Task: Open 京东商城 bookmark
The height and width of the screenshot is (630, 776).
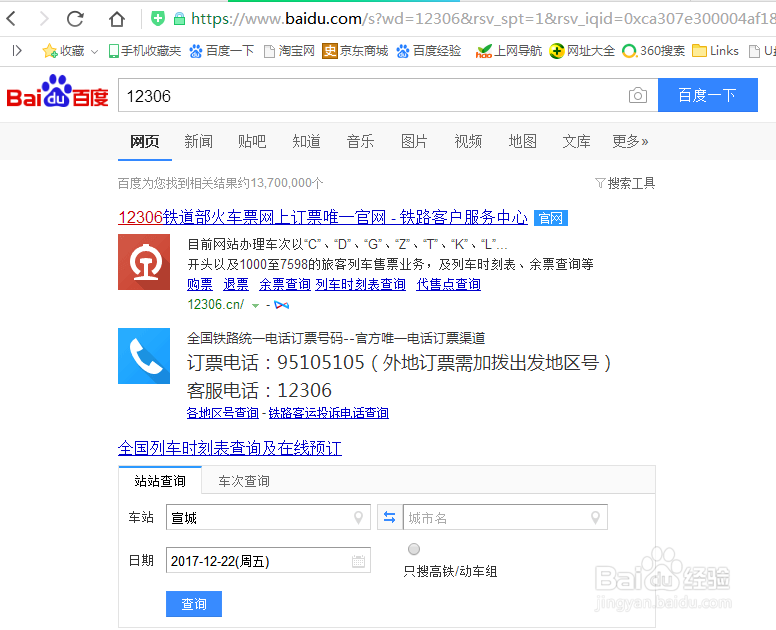Action: click(x=355, y=50)
